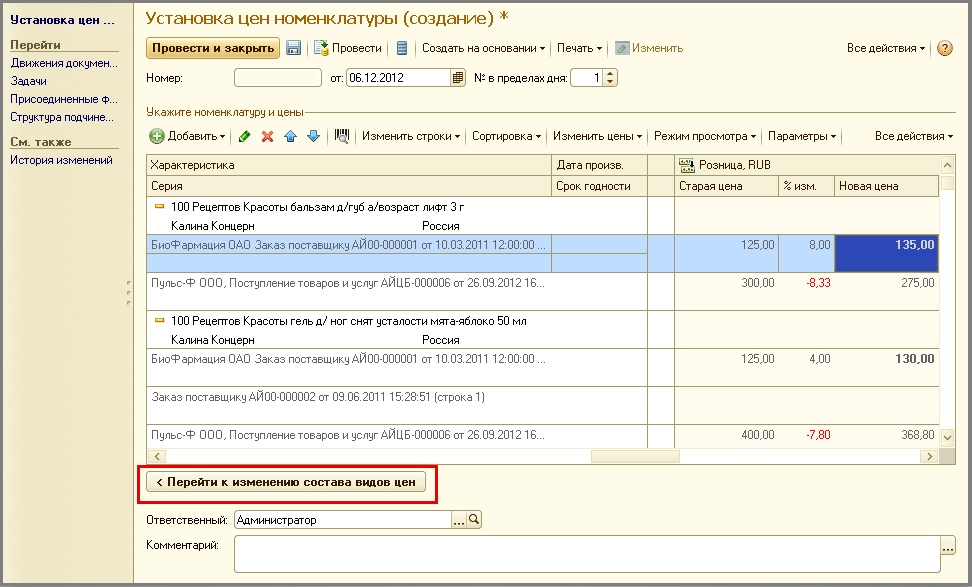
Task: Click the Характеристика column header
Action: [349, 166]
